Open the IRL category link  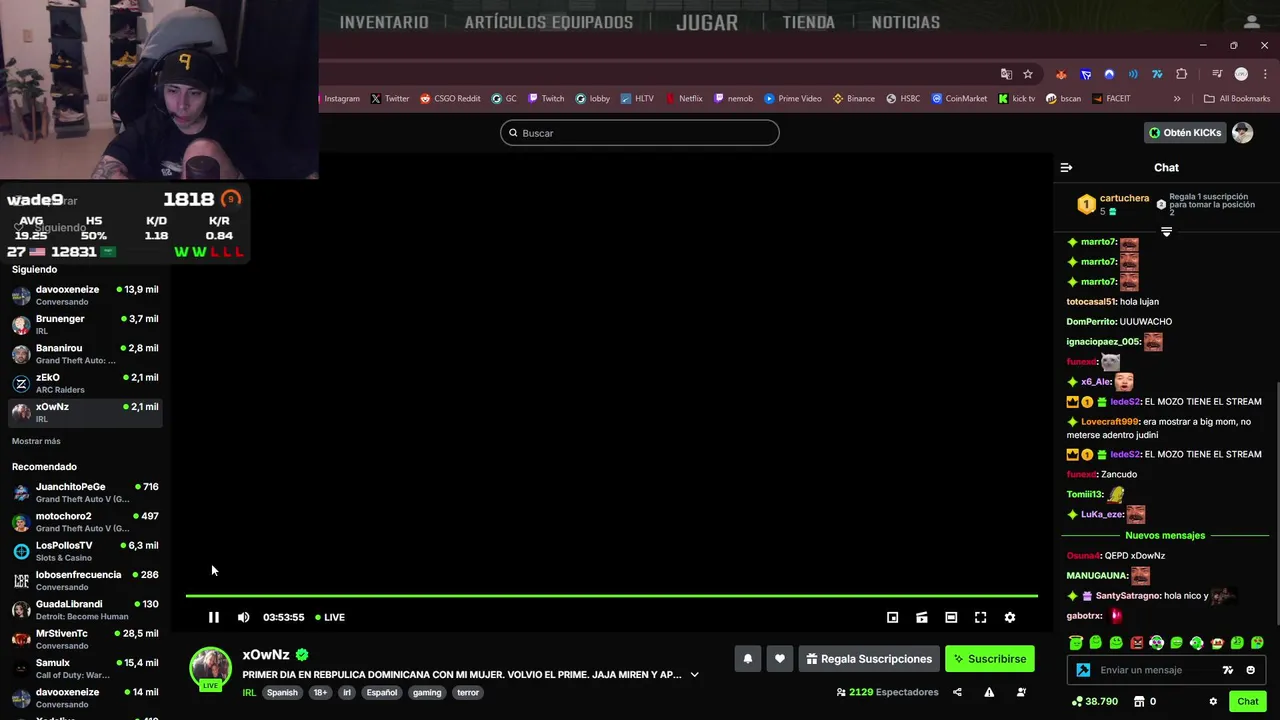249,692
